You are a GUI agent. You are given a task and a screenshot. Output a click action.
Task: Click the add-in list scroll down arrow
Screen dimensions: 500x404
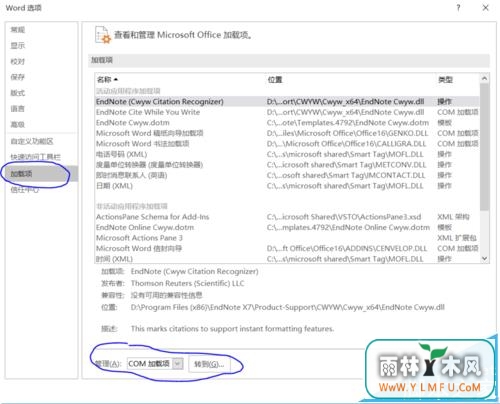click(x=485, y=258)
